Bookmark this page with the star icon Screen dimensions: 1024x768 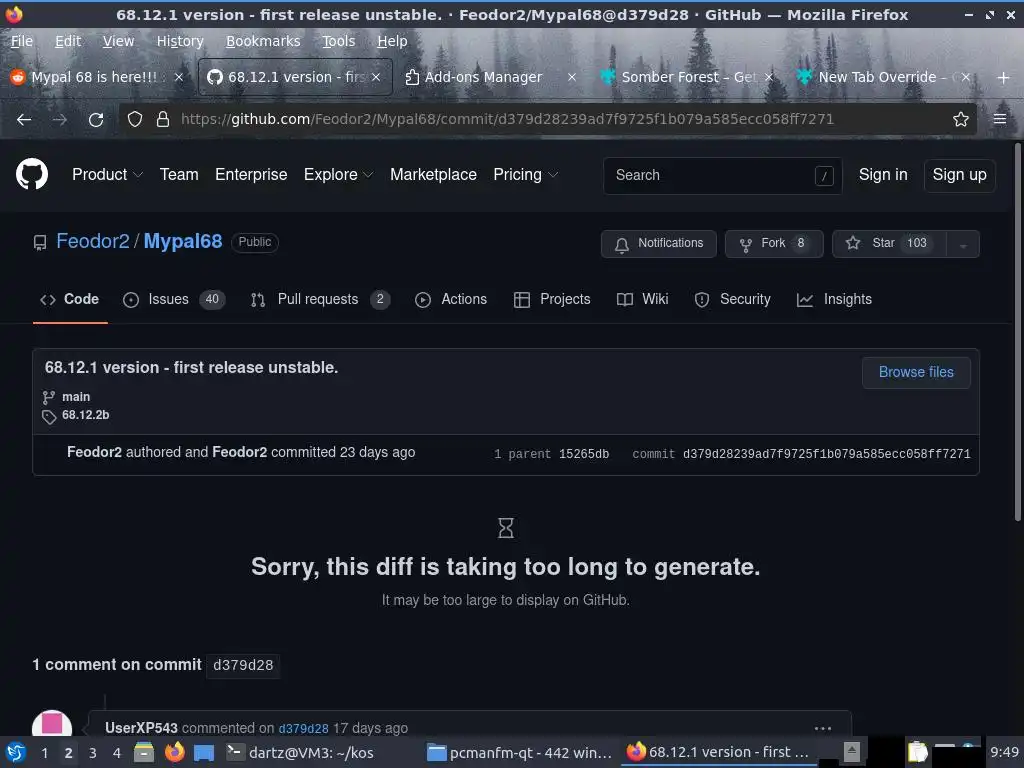pos(961,120)
